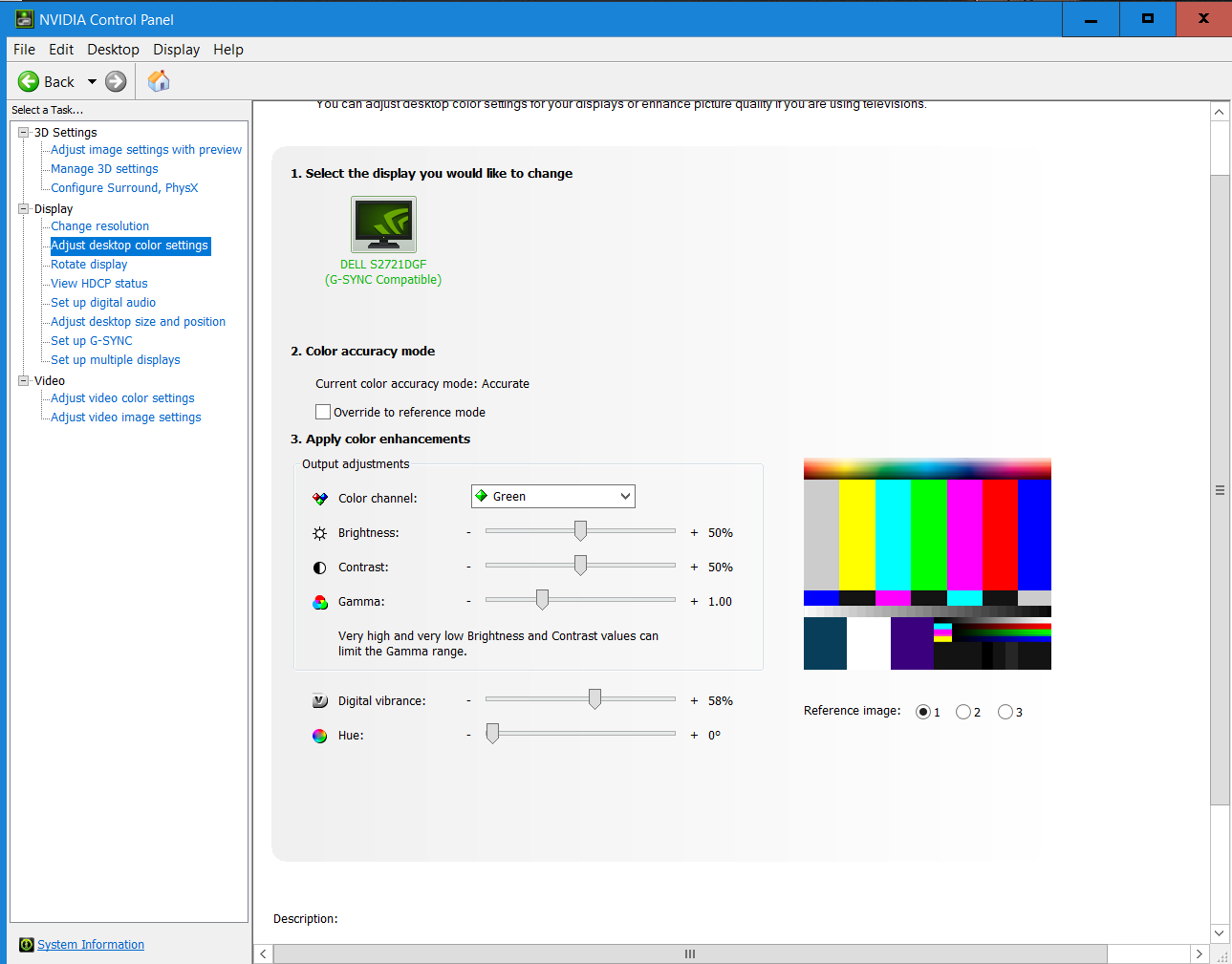Click the Digital vibrance icon
Viewport: 1232px width, 964px height.
tap(320, 701)
